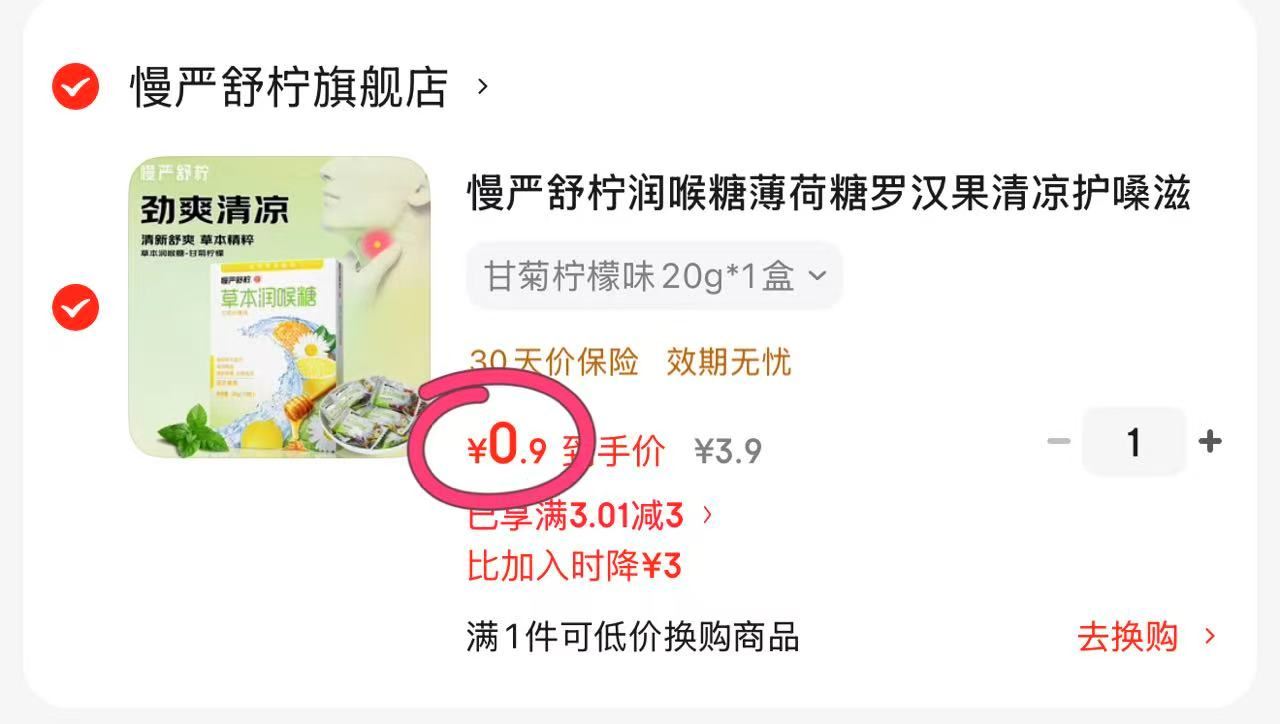
Task: Increase quantity with the plus icon
Action: pos(1210,441)
